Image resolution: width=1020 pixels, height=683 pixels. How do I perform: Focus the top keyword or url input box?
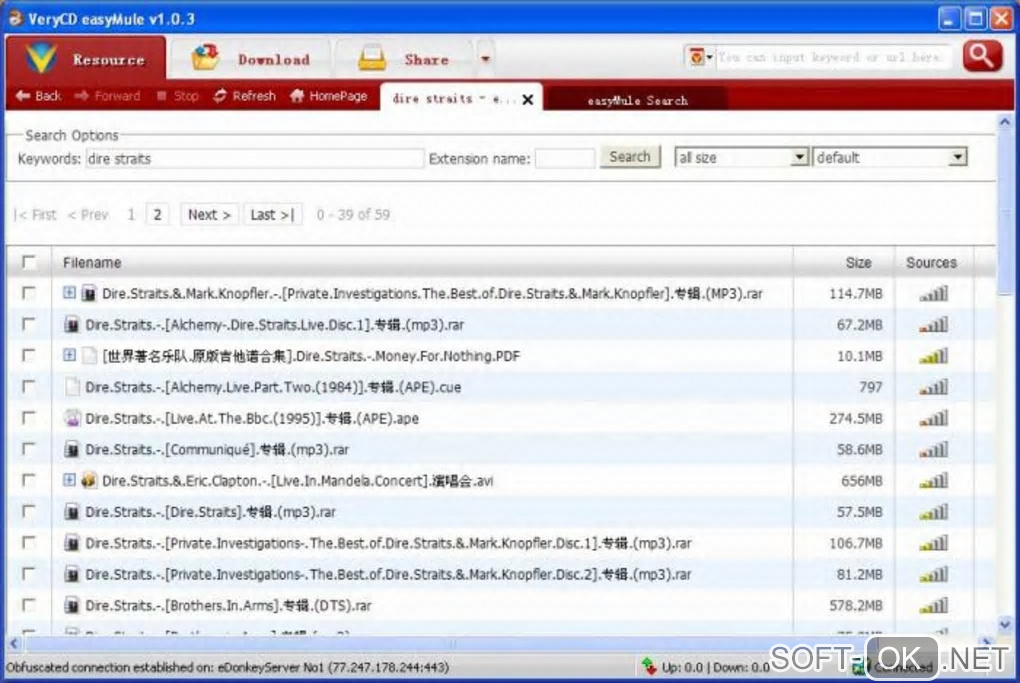click(833, 57)
